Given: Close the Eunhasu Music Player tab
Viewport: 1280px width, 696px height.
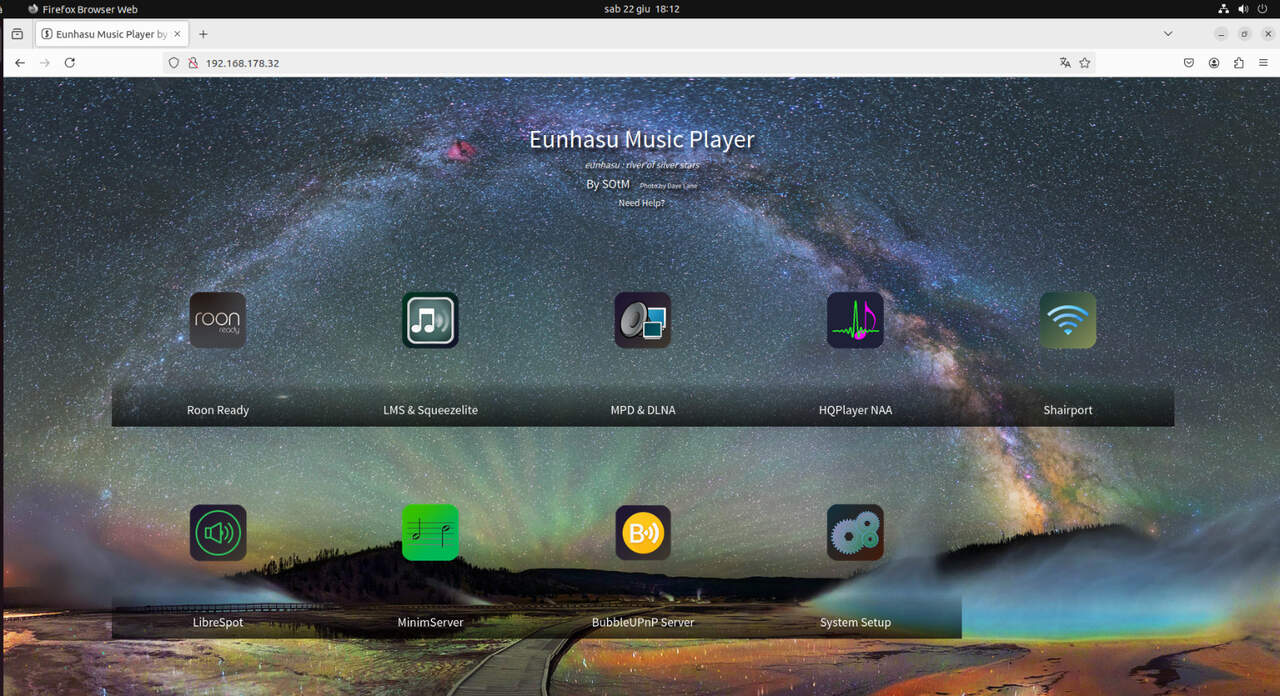Looking at the screenshot, I should (178, 34).
